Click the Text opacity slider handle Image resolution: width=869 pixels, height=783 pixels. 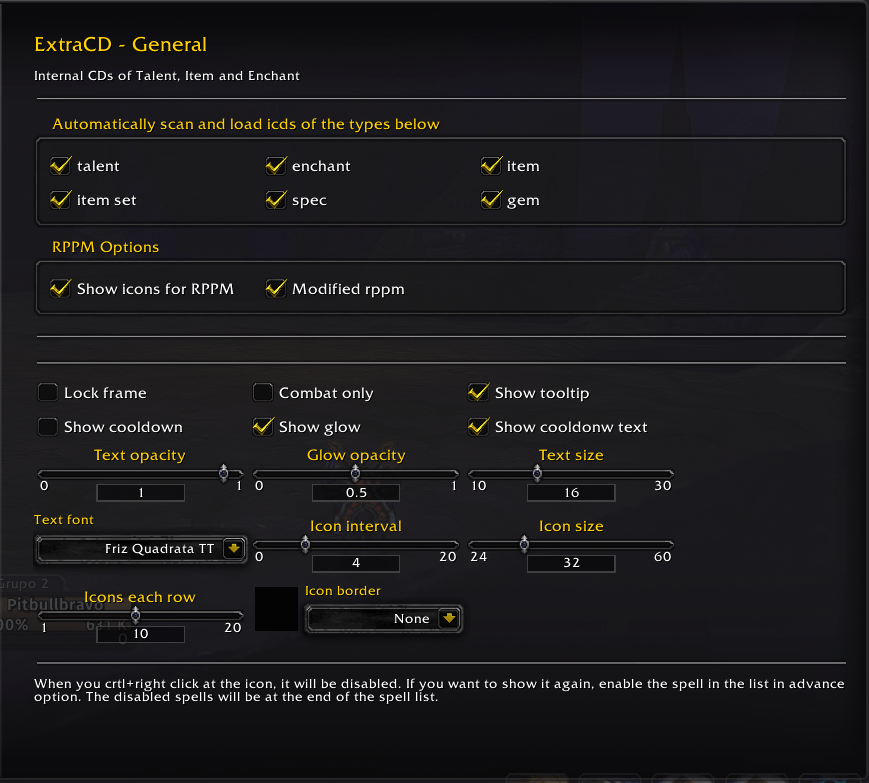tap(223, 473)
